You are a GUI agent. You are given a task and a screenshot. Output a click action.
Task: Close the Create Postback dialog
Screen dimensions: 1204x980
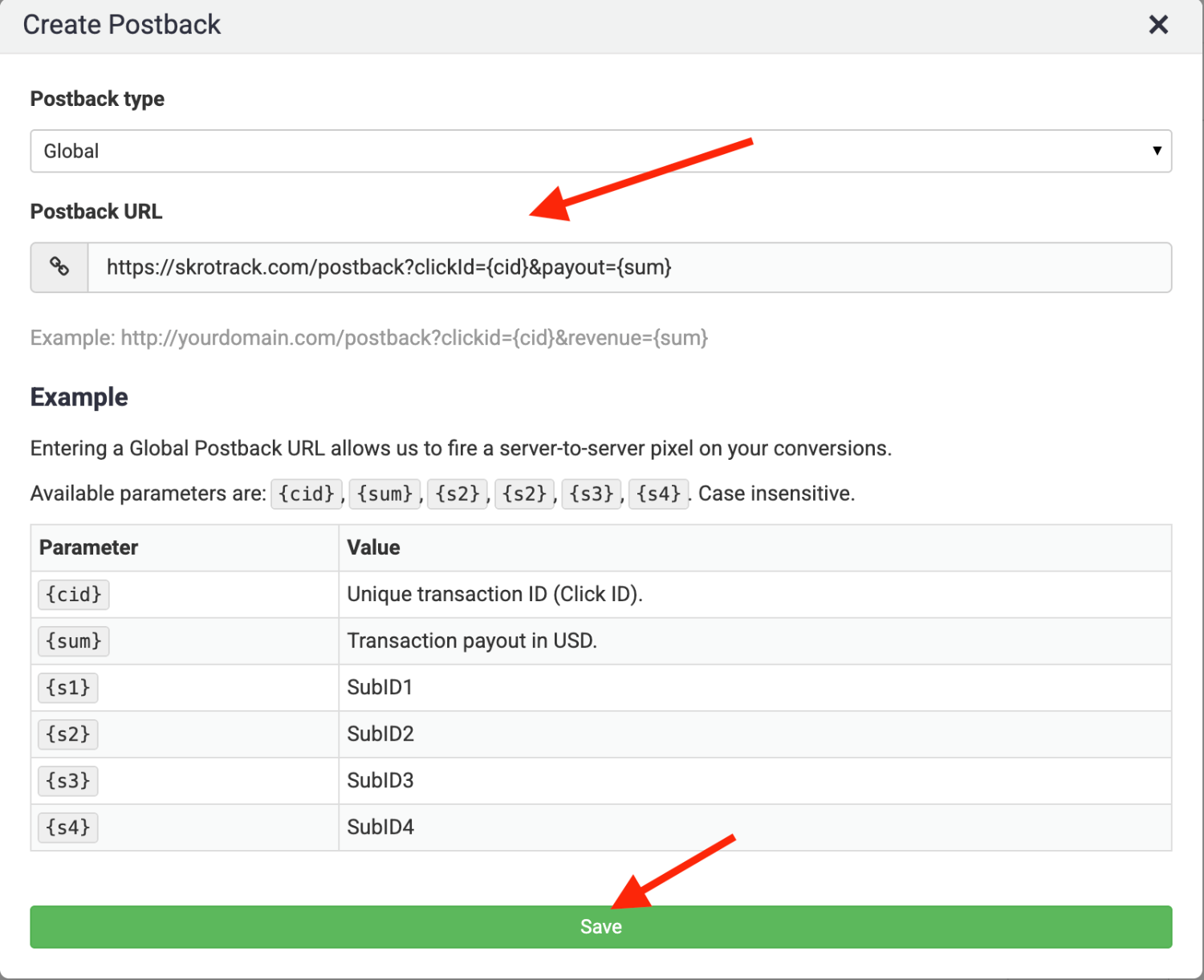point(1158,25)
